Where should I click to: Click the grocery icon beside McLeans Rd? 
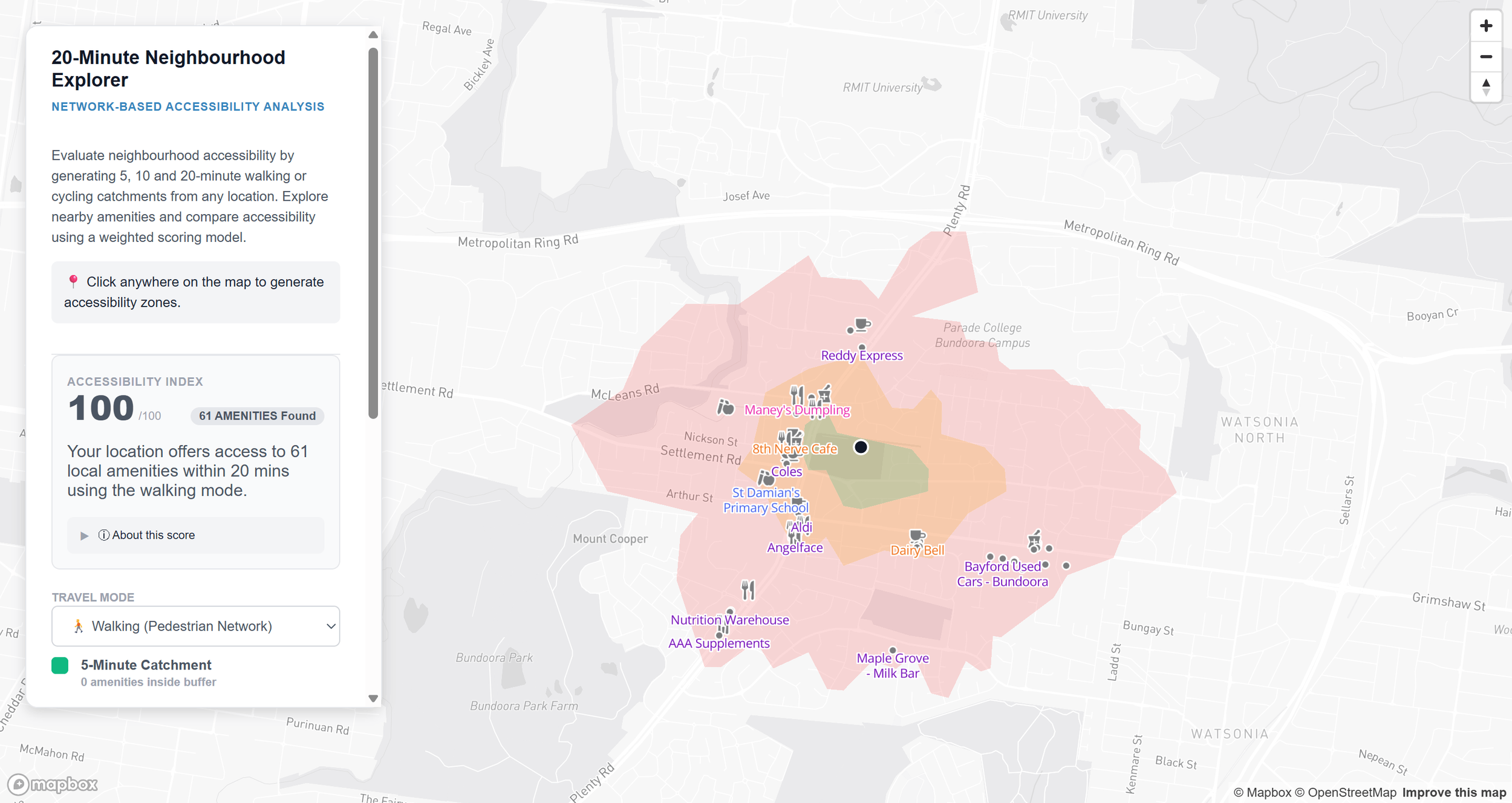725,407
